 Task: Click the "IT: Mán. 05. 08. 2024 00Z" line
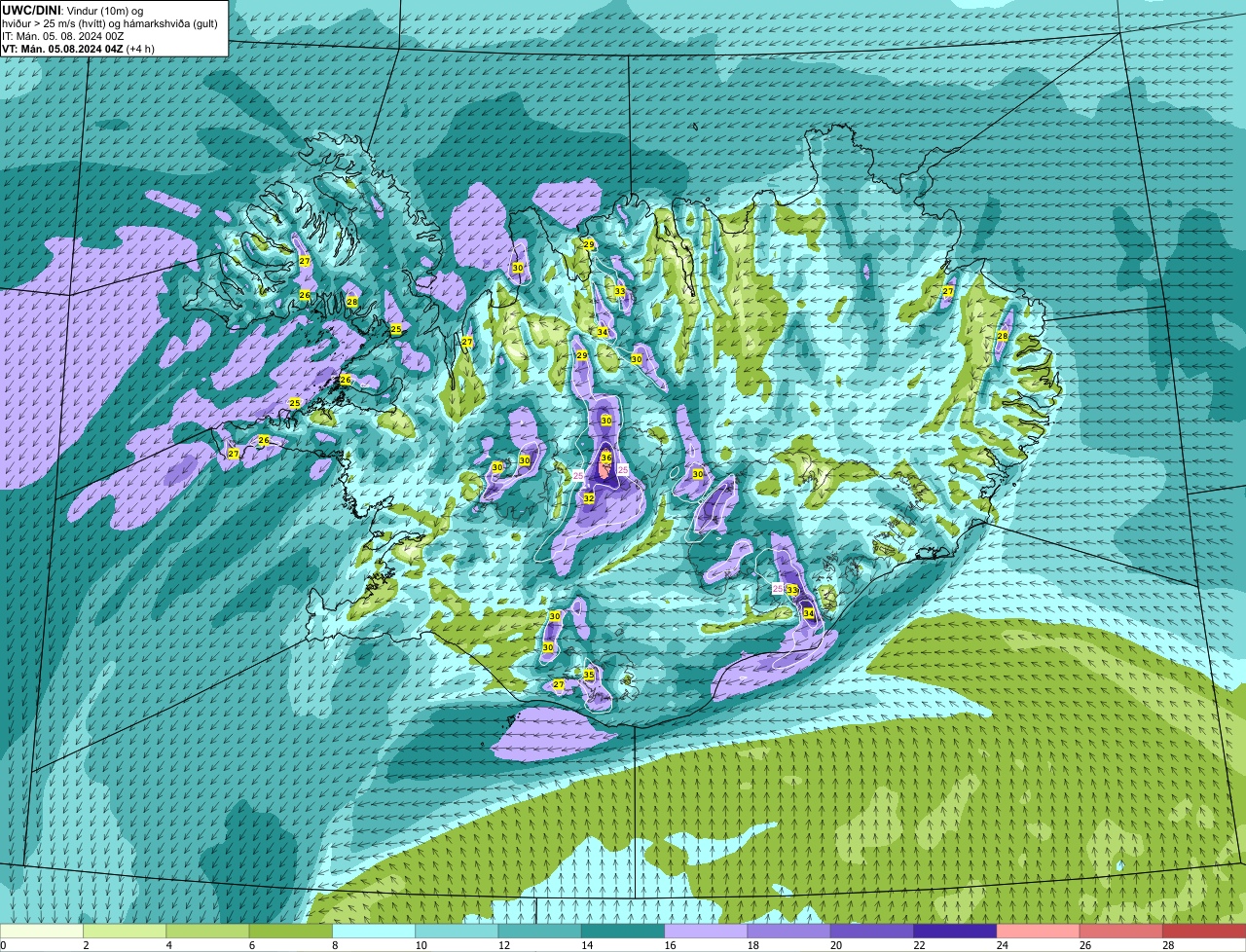62,36
